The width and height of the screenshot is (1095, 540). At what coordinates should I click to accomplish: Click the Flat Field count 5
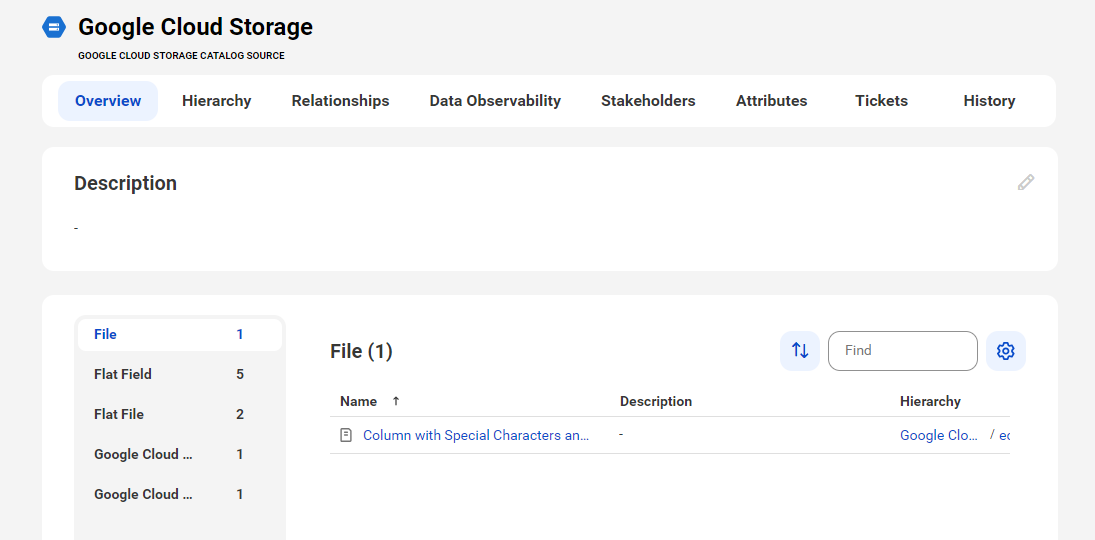click(x=240, y=374)
